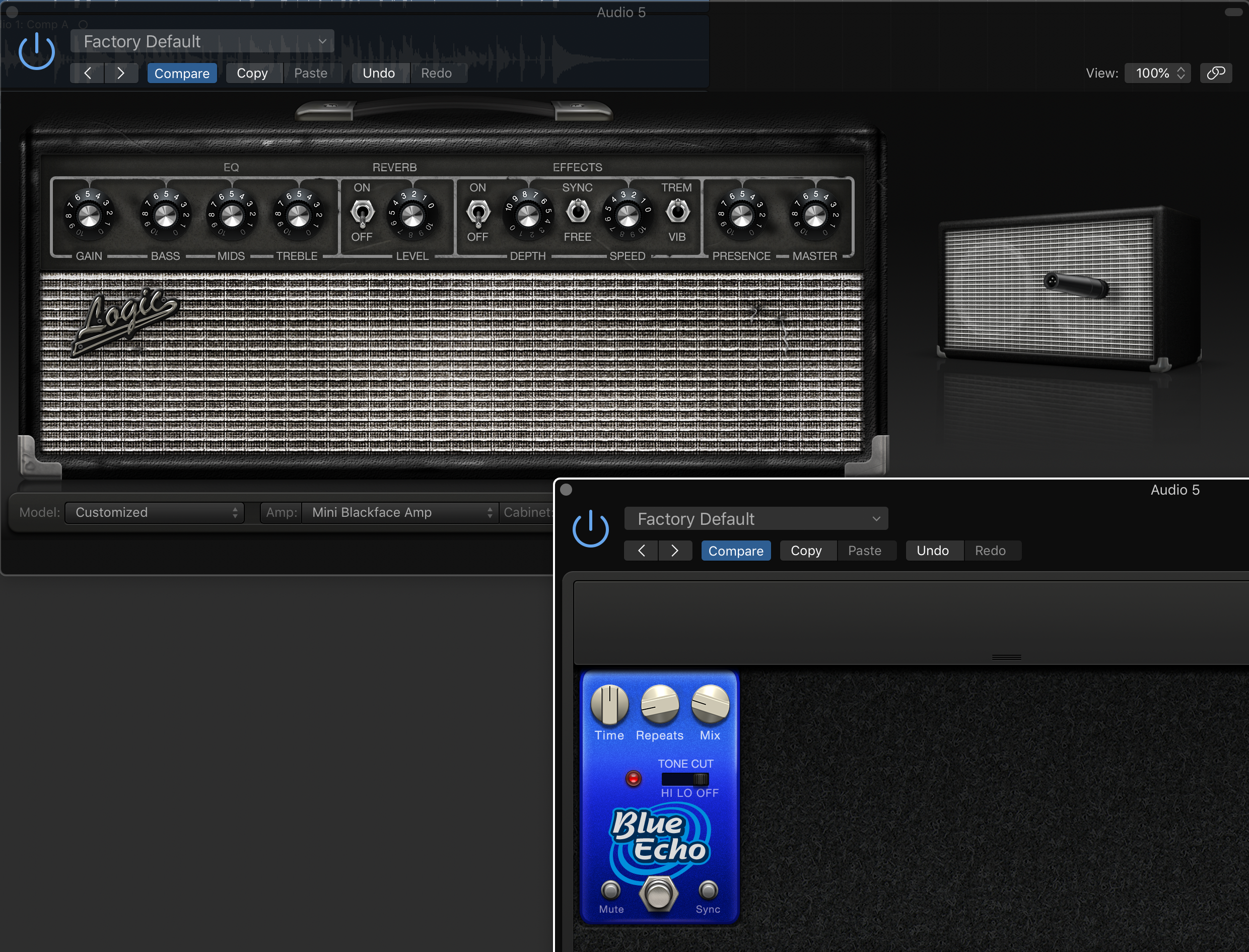Viewport: 1249px width, 952px height.
Task: Open the Model dropdown showing Customized
Action: pyautogui.click(x=155, y=512)
